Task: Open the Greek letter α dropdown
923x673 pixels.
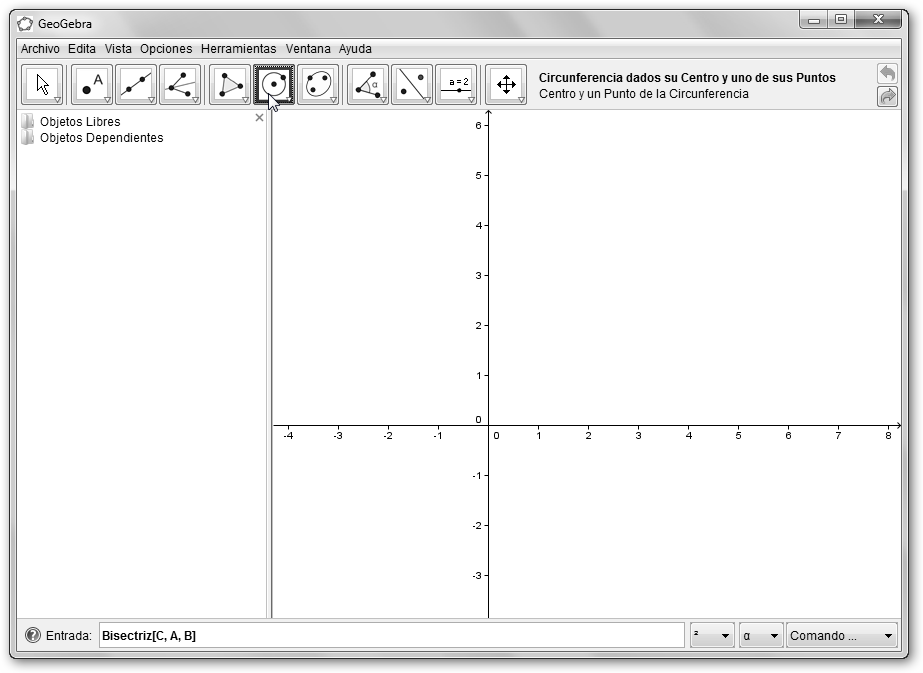Action: coord(759,636)
